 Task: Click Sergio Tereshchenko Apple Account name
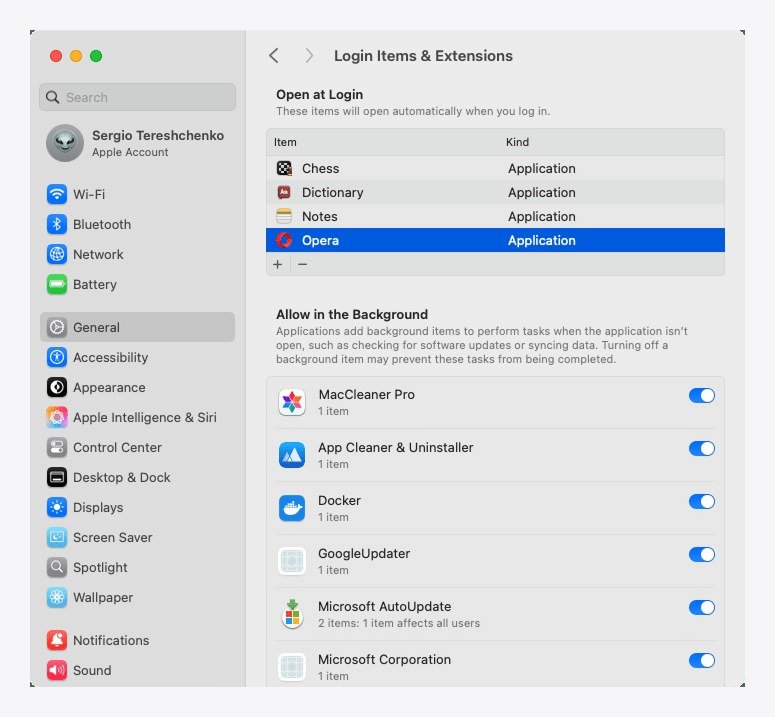[x=158, y=135]
